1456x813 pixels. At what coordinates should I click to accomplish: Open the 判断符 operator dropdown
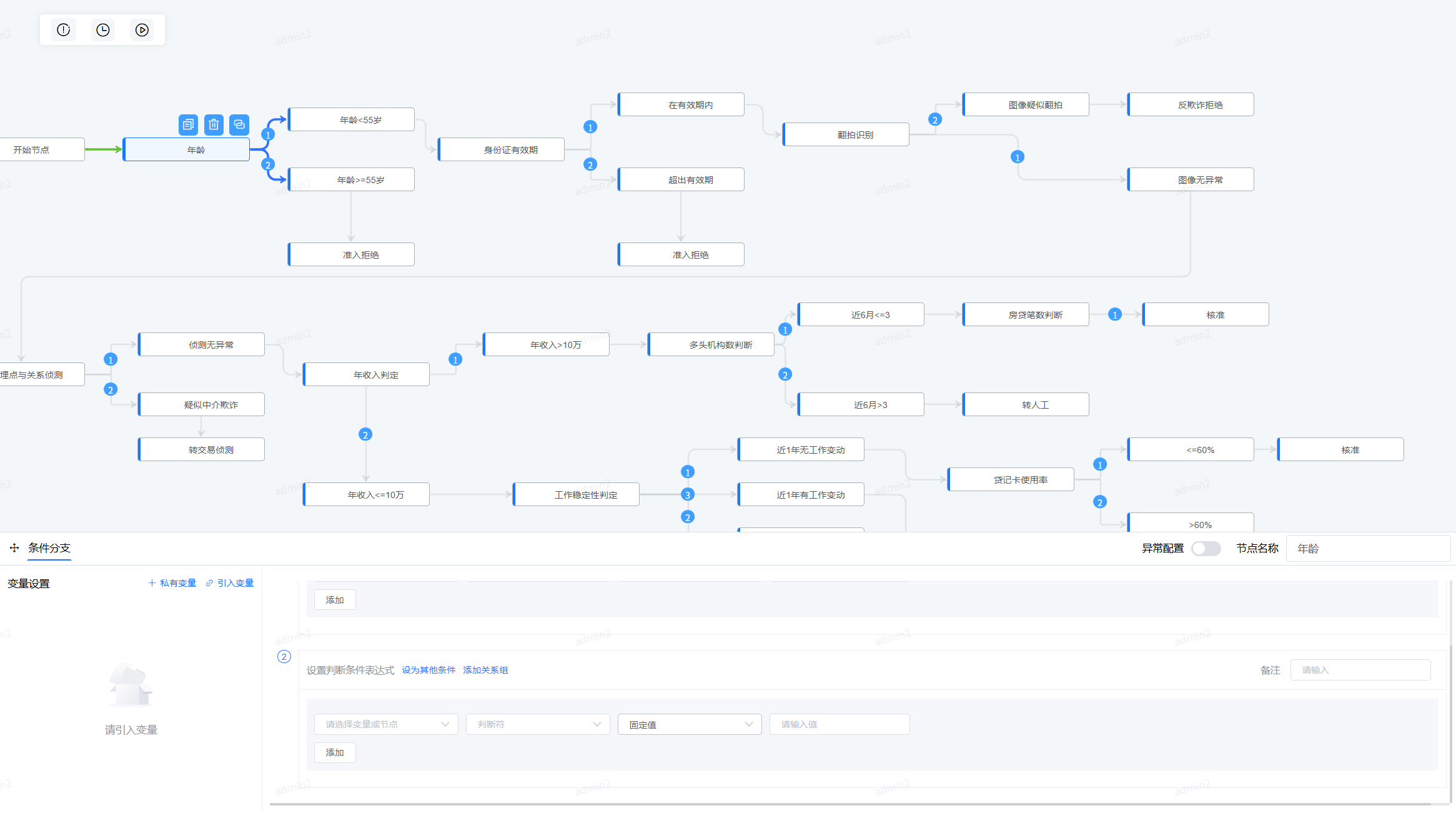(x=538, y=724)
